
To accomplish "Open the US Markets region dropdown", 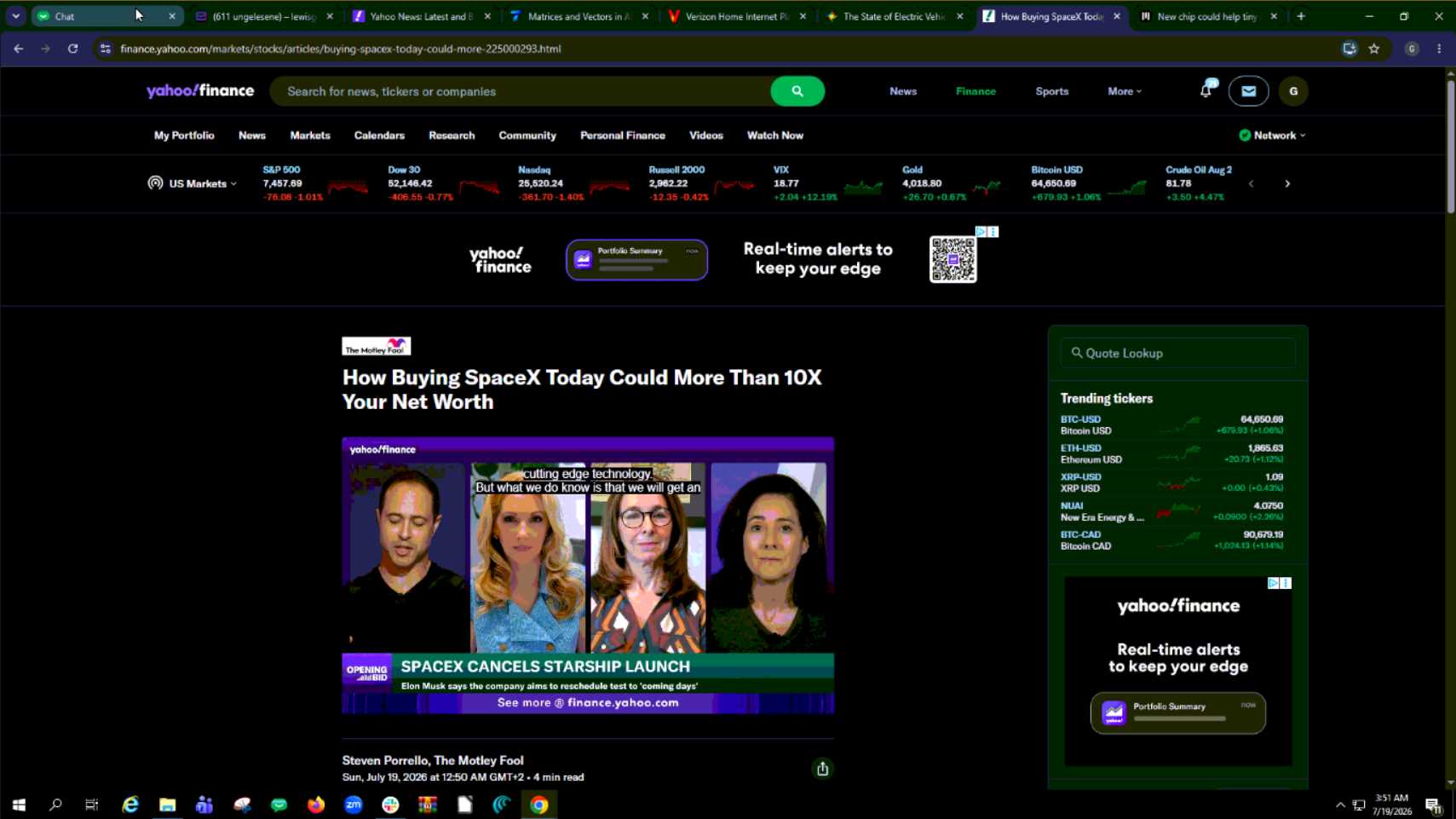I will point(193,183).
